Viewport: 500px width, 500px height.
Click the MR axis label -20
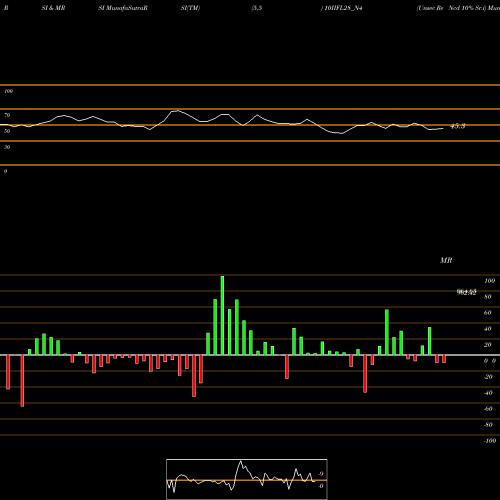[x=488, y=377]
